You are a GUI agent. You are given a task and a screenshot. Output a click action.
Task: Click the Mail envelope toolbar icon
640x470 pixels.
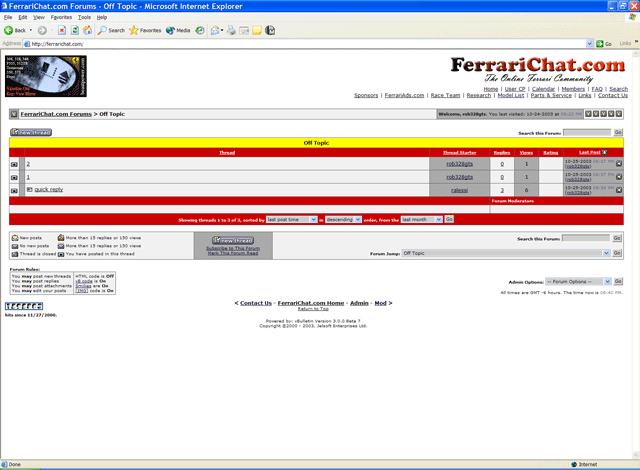point(215,30)
